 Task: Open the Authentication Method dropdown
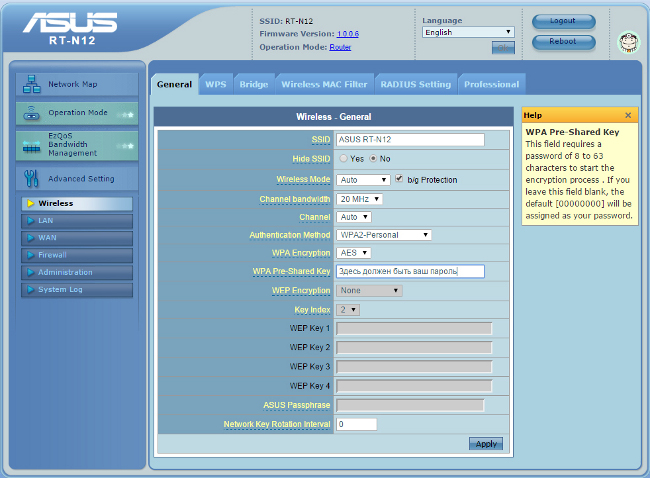coord(384,235)
